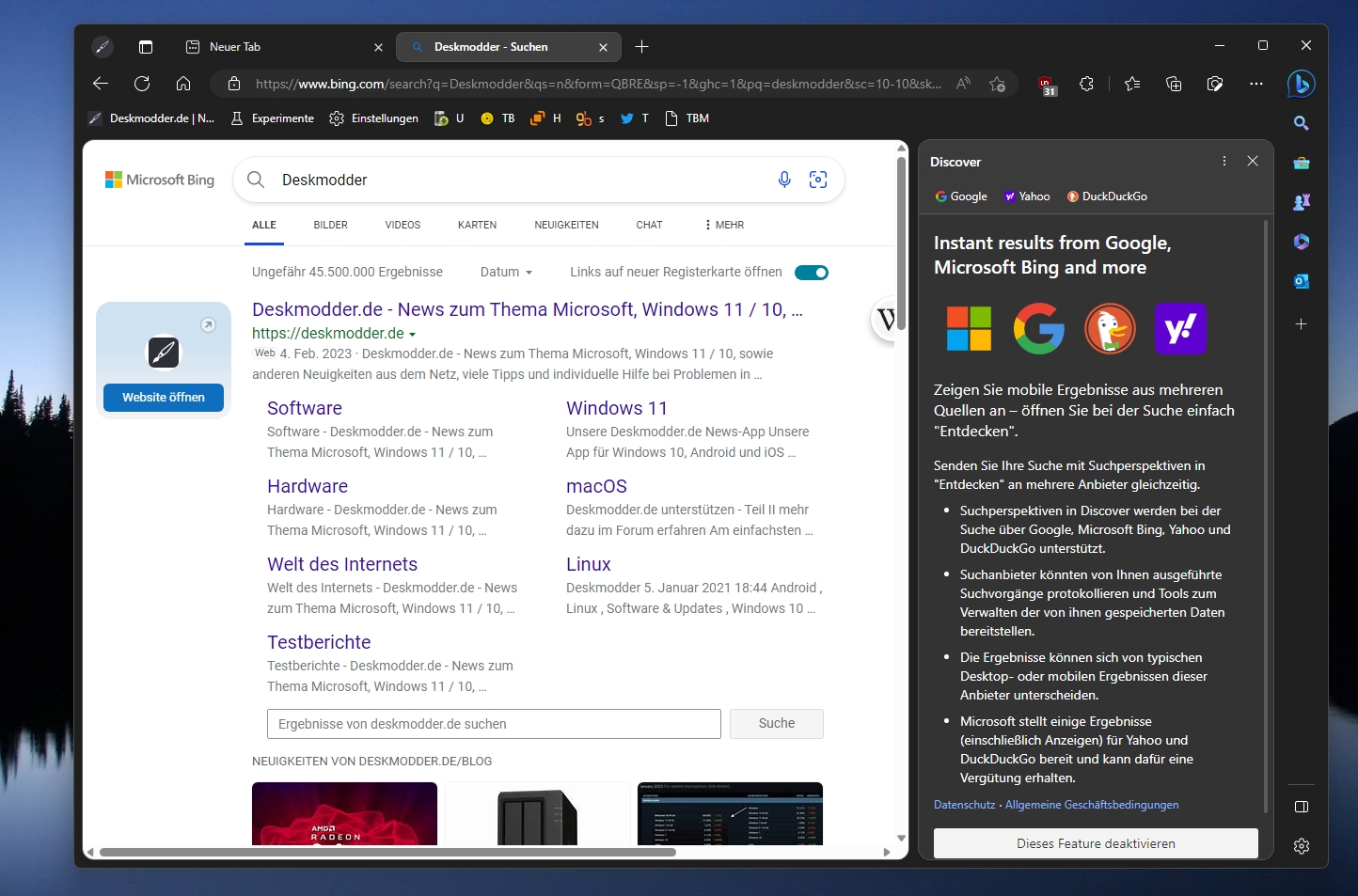
Task: Click the sidebar settings gear icon
Action: click(1302, 846)
